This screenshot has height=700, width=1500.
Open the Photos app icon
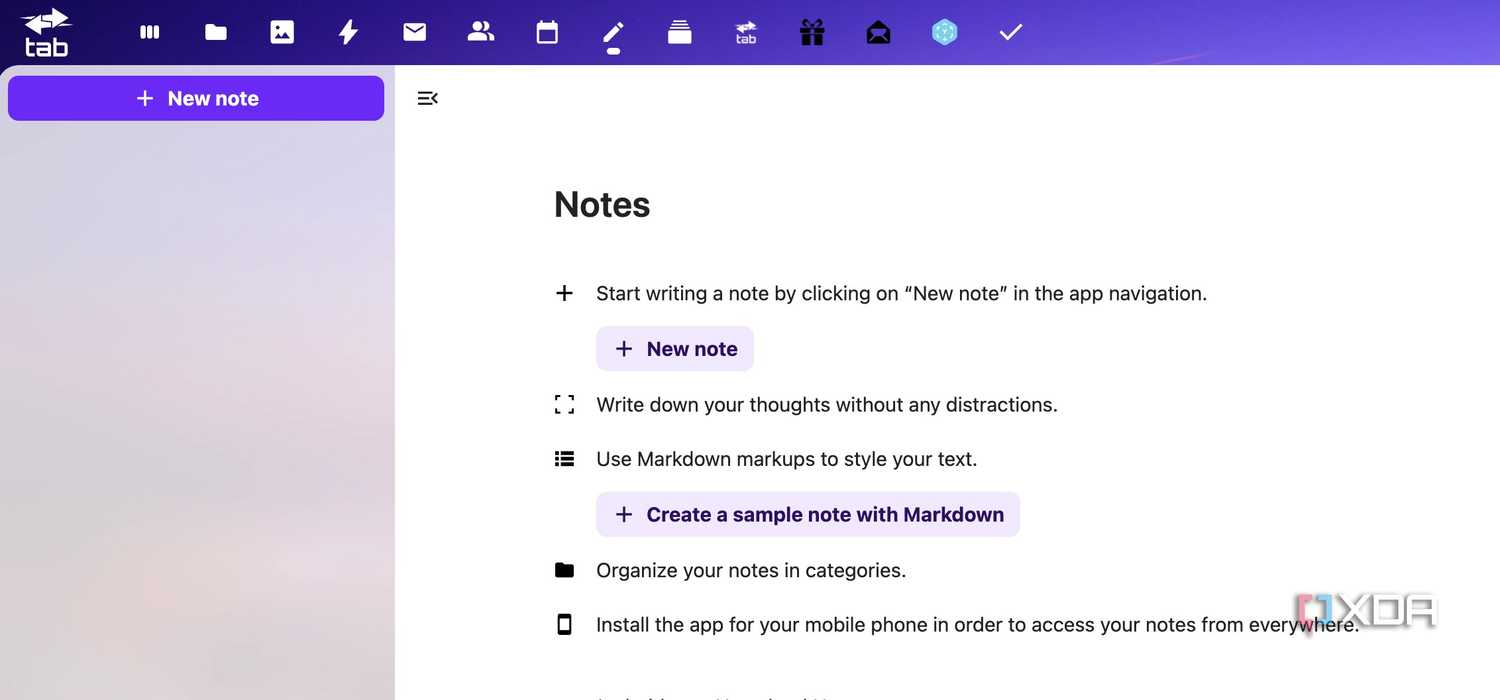pos(282,32)
